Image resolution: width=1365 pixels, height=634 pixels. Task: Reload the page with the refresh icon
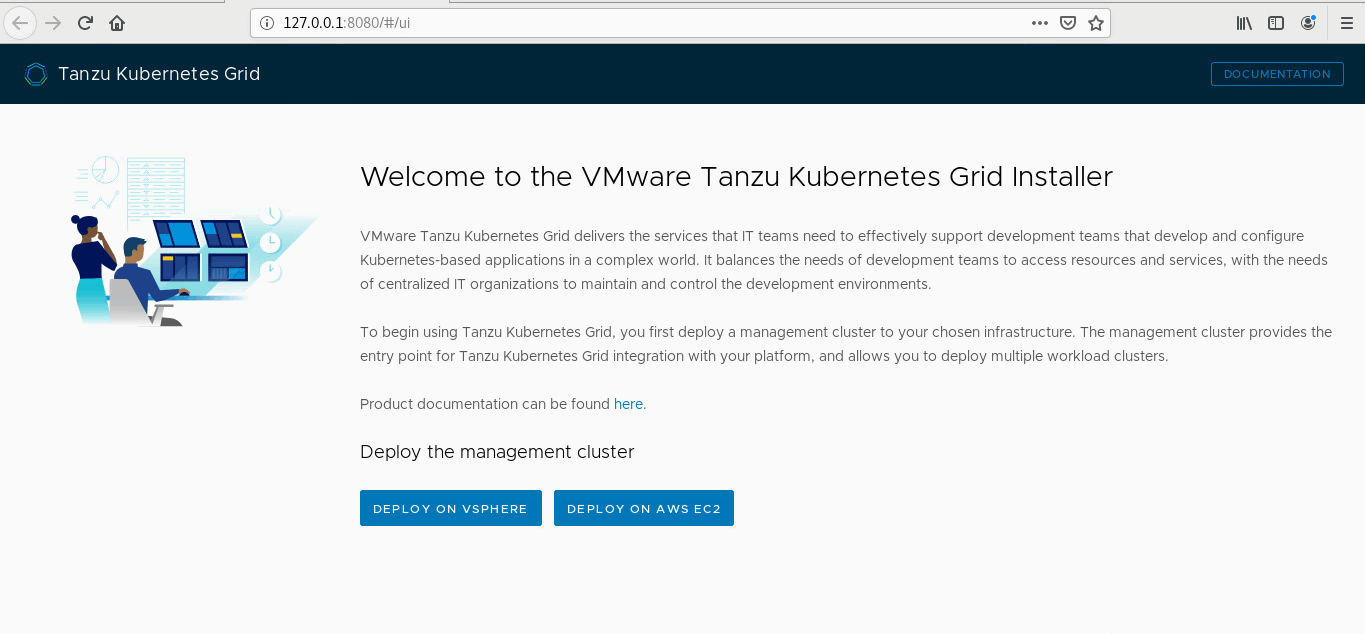coord(86,23)
